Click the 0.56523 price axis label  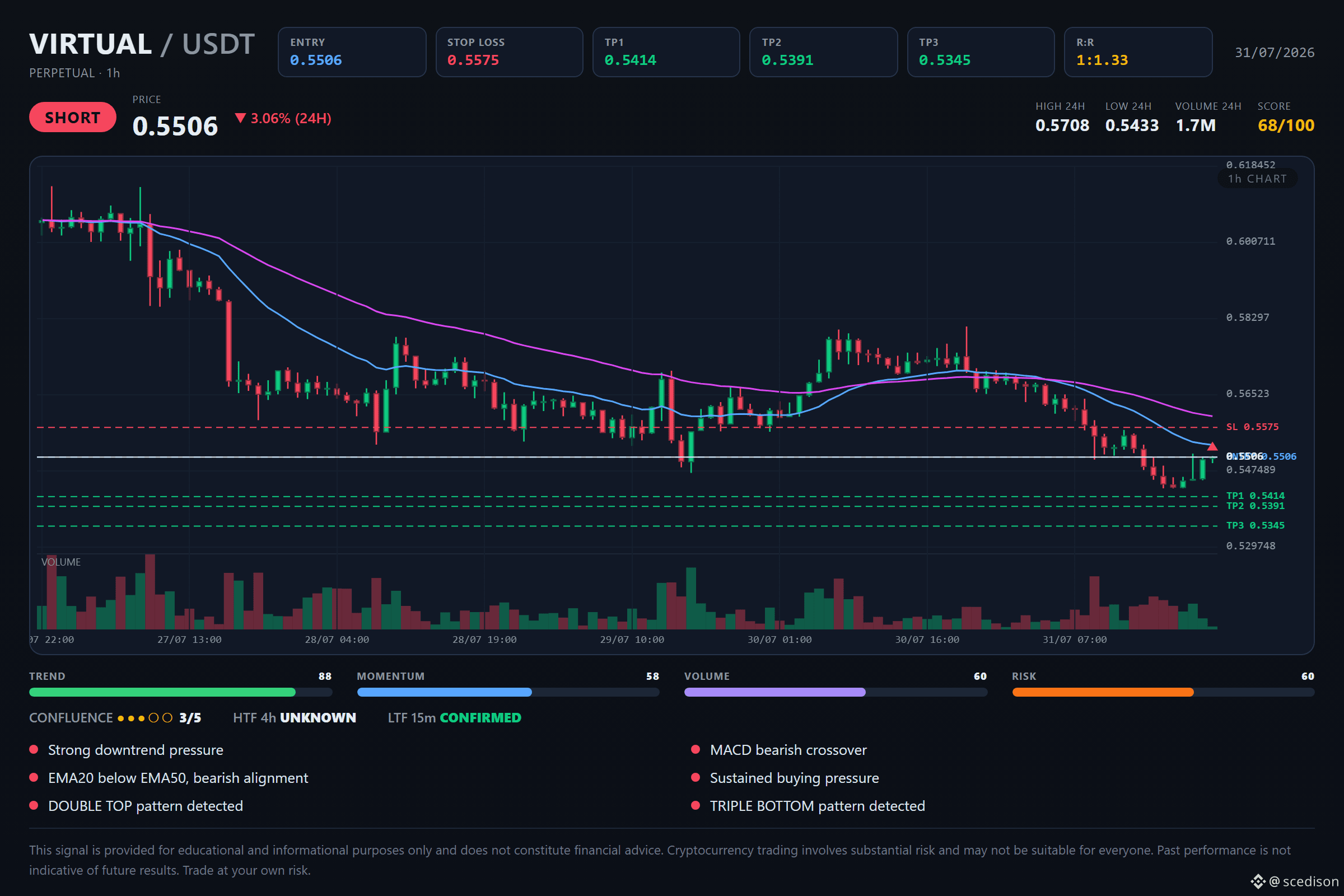point(1248,394)
